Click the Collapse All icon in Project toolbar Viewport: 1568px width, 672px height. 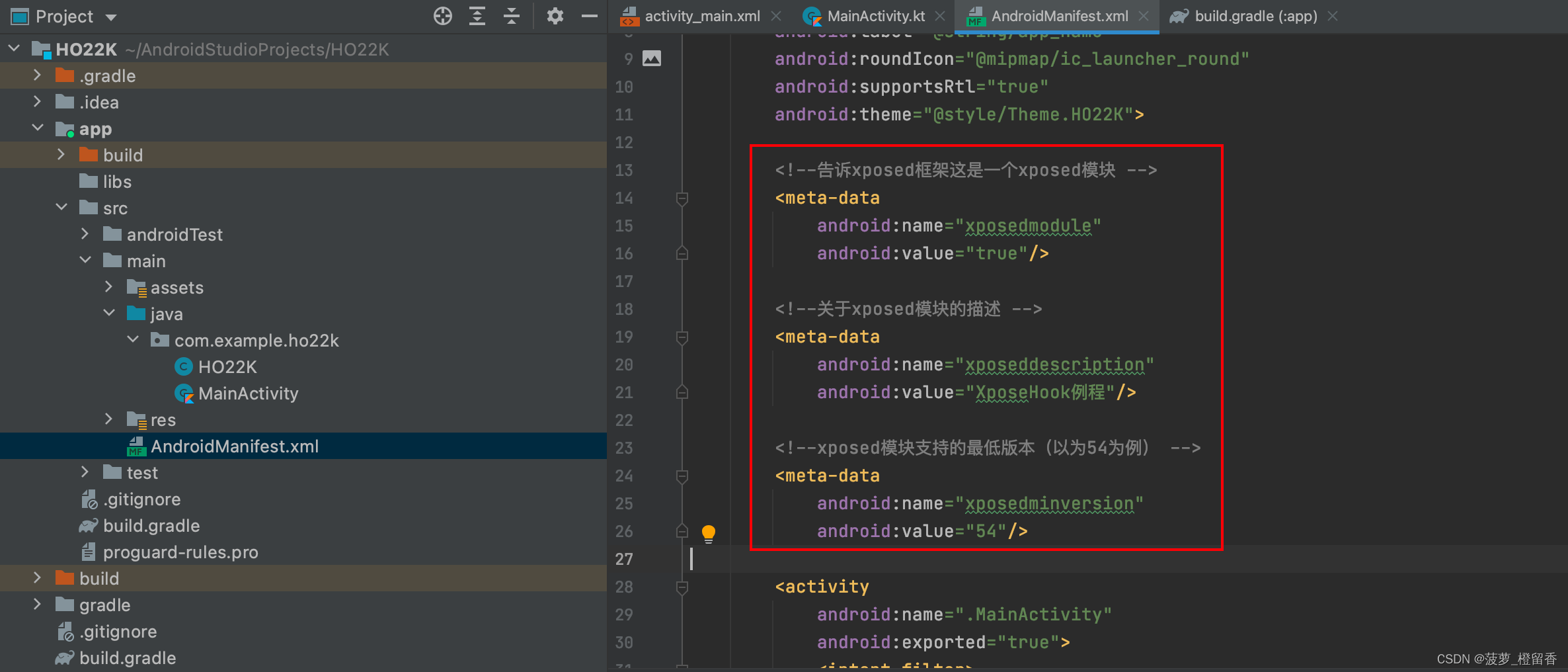click(512, 16)
